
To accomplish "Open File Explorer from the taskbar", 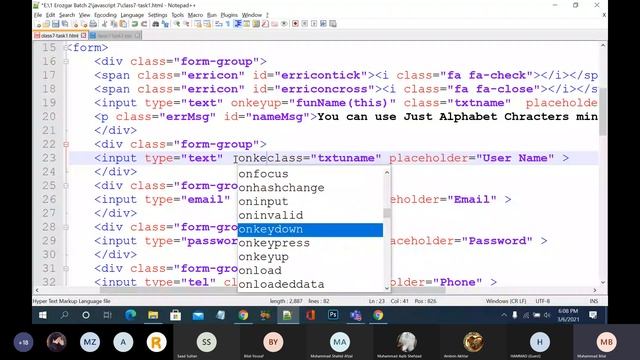I will point(153,315).
